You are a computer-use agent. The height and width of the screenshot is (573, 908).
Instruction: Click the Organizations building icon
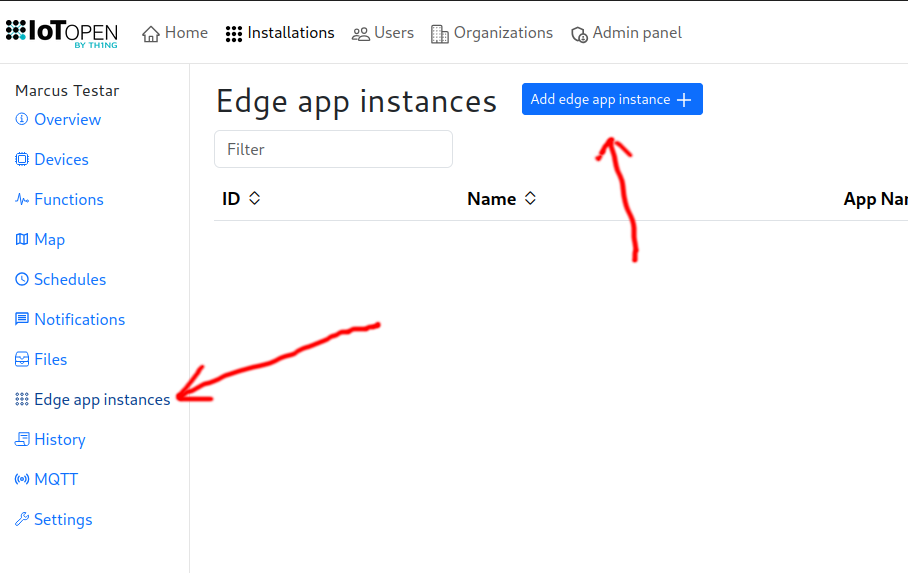pos(440,34)
